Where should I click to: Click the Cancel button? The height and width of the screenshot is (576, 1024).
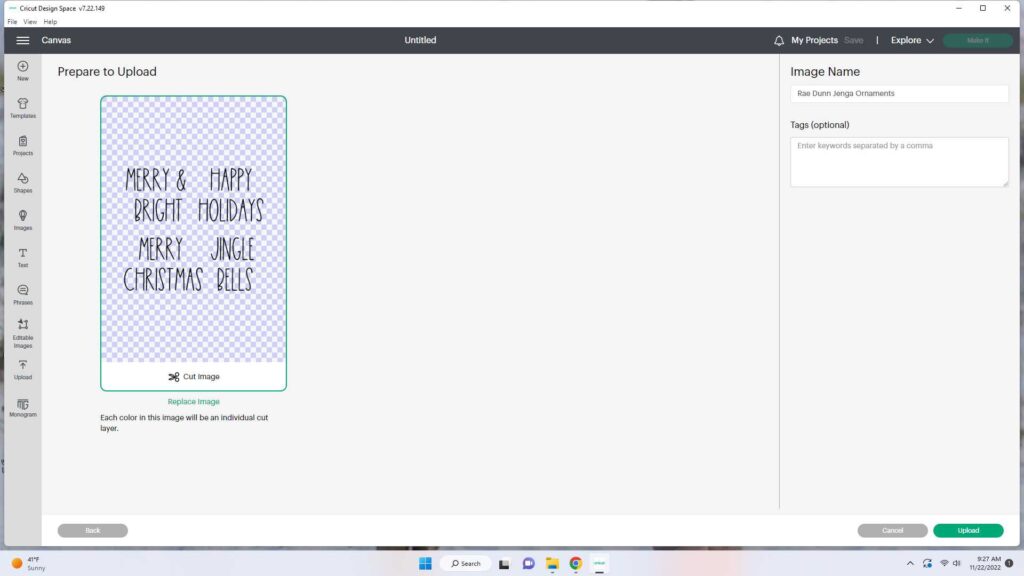click(892, 530)
